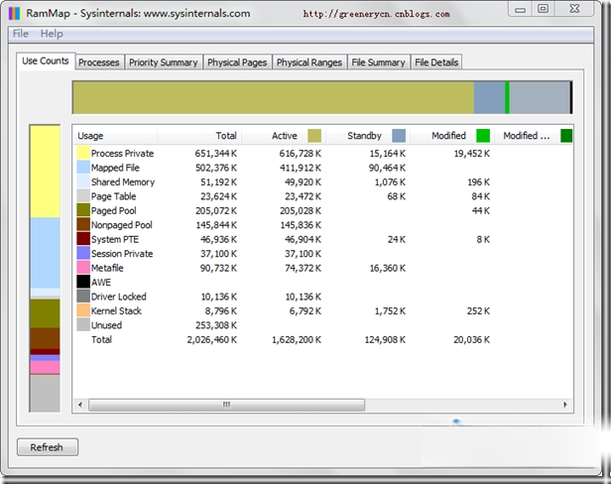The image size is (611, 484).
Task: Select the Metafile row label
Action: [x=107, y=268]
